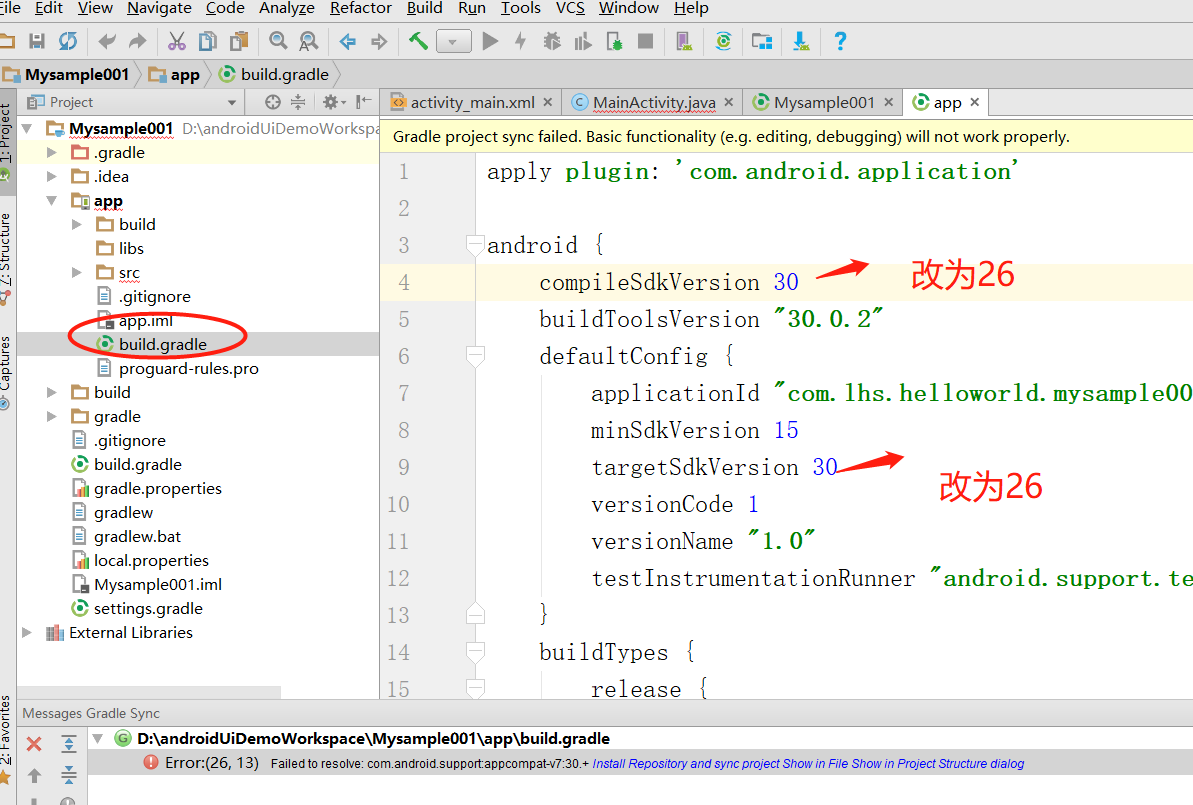This screenshot has height=805, width=1193.
Task: Collapse build.gradle error node in Messages
Action: 98,739
